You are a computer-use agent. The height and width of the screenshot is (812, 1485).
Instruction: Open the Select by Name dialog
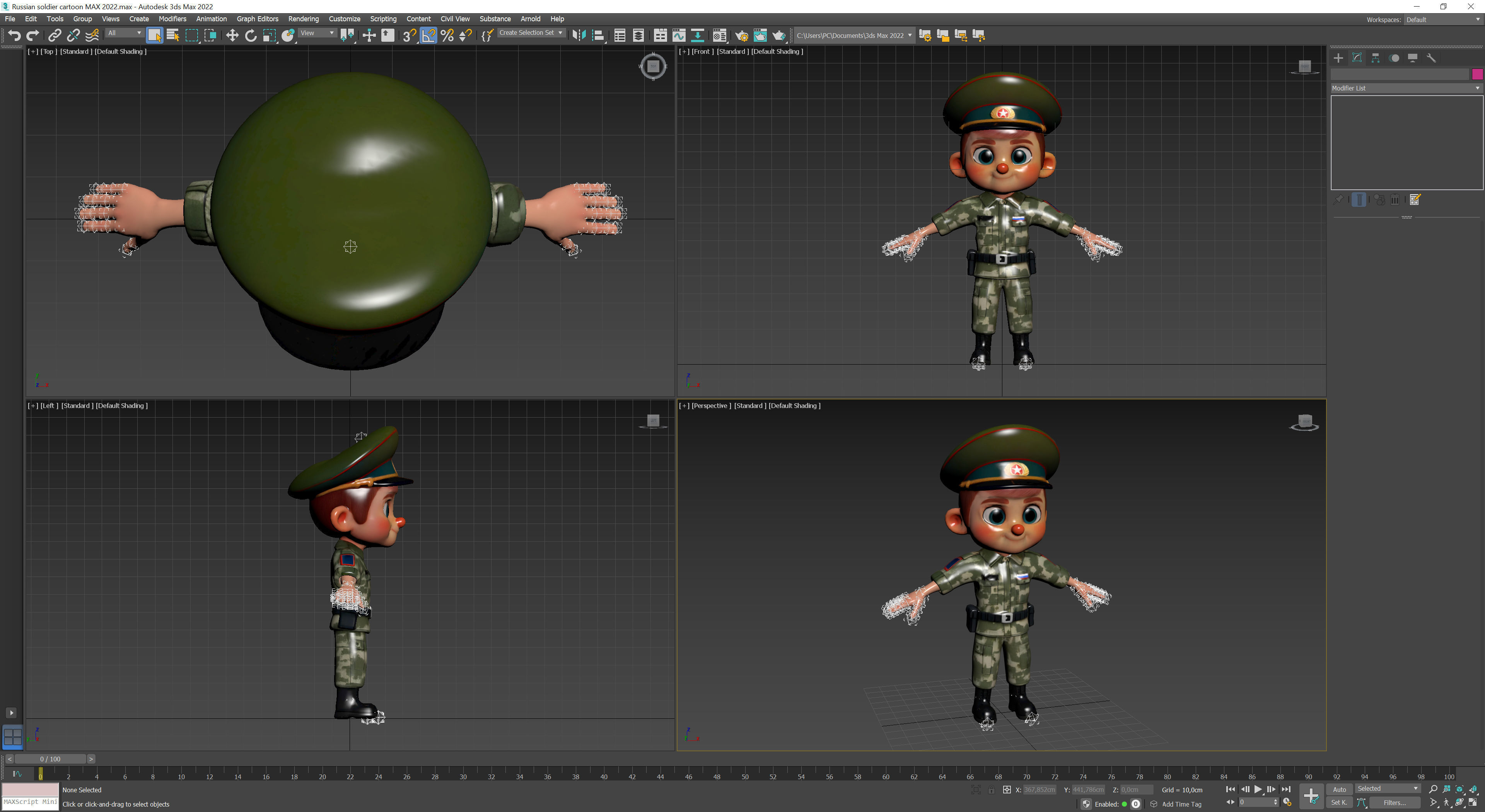[x=173, y=36]
